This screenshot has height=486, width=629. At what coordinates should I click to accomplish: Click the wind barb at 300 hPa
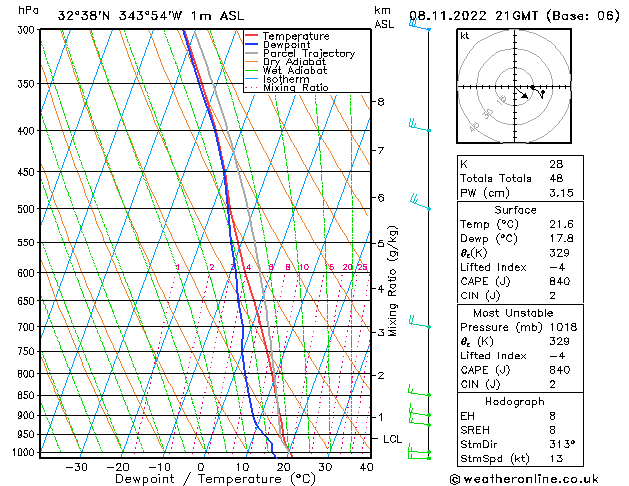pyautogui.click(x=420, y=25)
